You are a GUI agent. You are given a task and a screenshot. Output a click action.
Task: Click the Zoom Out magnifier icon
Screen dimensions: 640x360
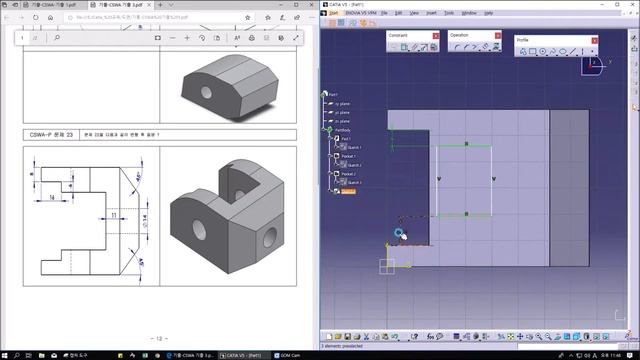pos(548,336)
